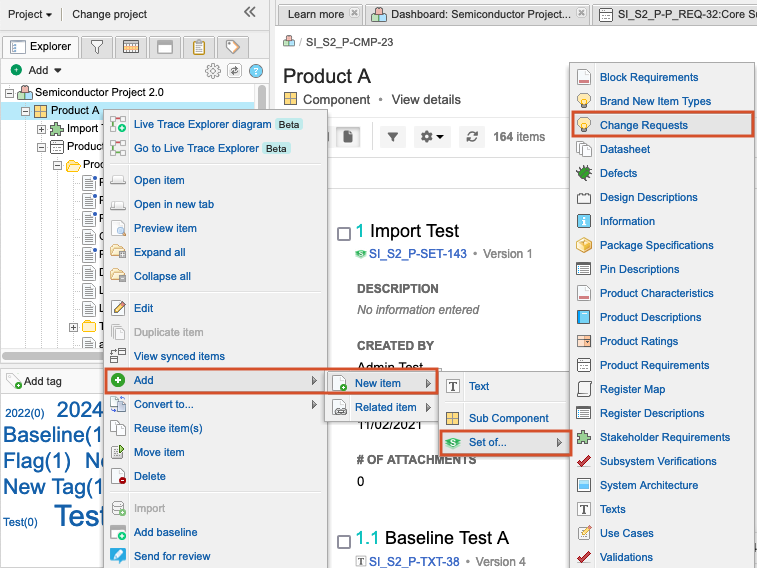This screenshot has width=757, height=568.
Task: Switch to Dashboard: Semiconductor Project tab
Action: [x=480, y=14]
